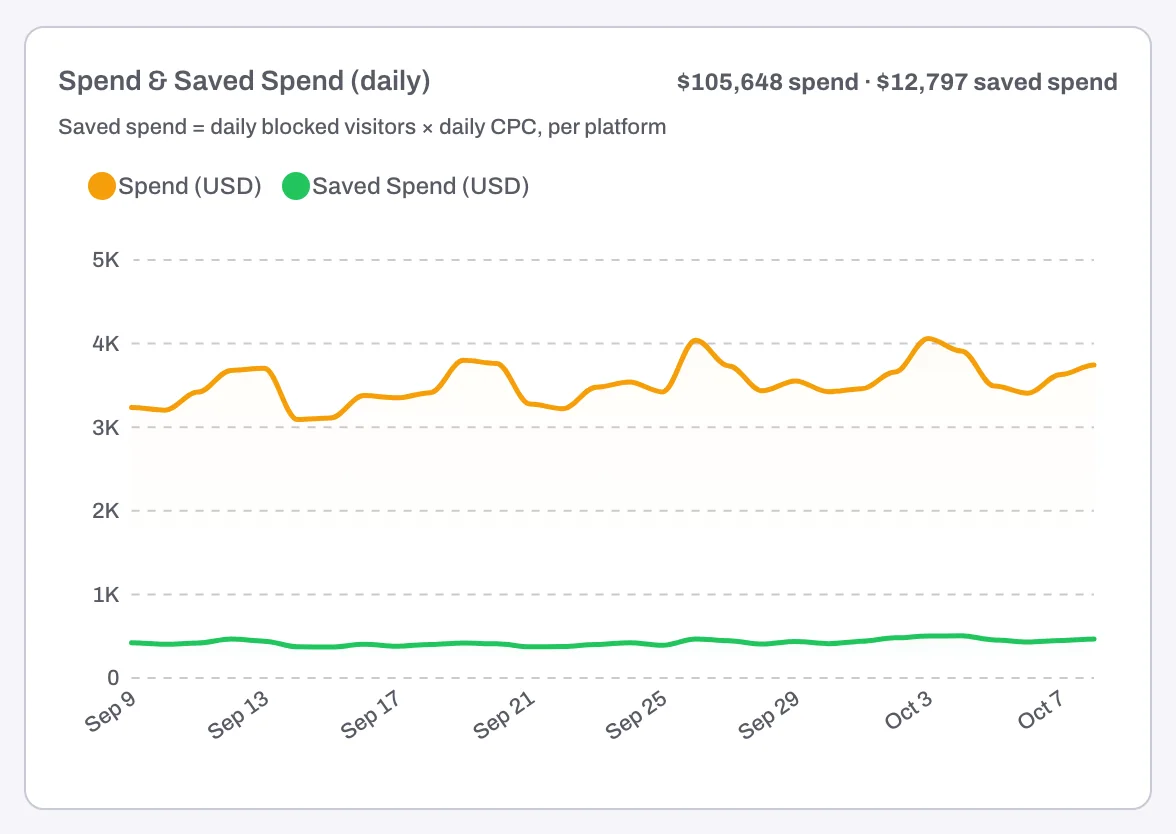Click the Sep 13 x-axis label

click(x=238, y=715)
